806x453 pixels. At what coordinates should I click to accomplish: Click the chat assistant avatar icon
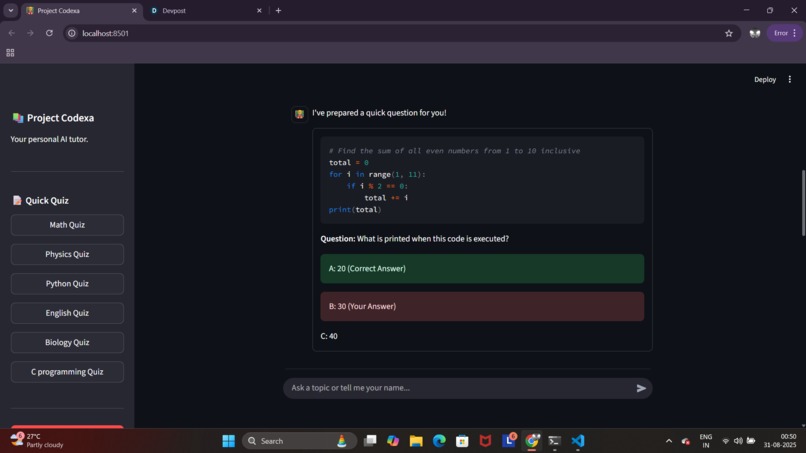tap(299, 114)
